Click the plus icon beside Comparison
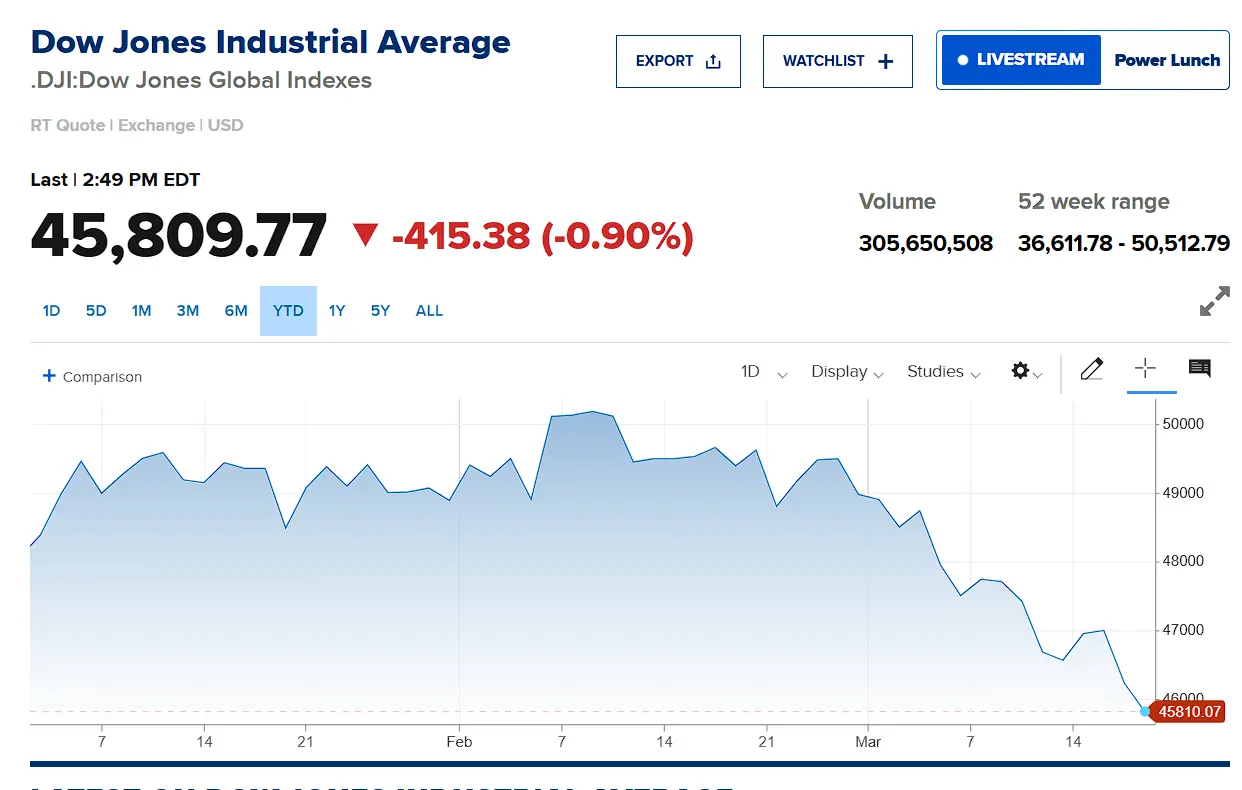The height and width of the screenshot is (790, 1242). (x=48, y=376)
